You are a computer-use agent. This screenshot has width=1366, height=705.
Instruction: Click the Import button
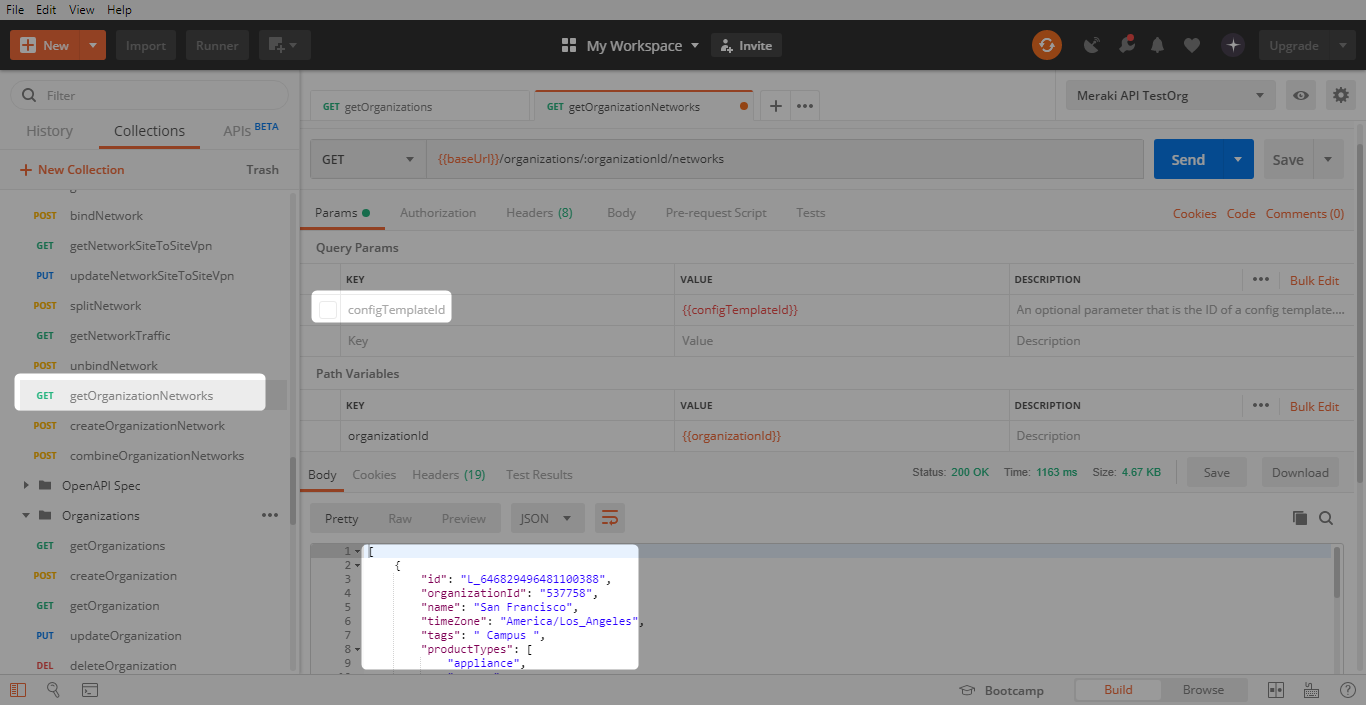click(146, 45)
